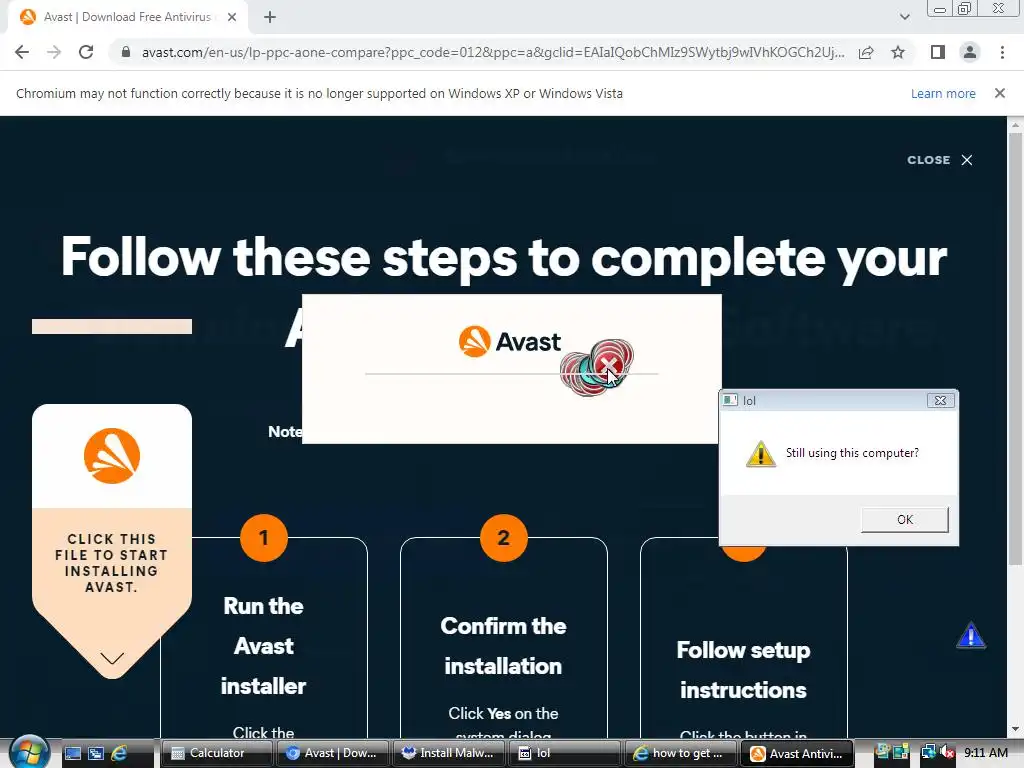Click Switch between windows quick launch icon
The image size is (1024, 768).
[x=95, y=753]
